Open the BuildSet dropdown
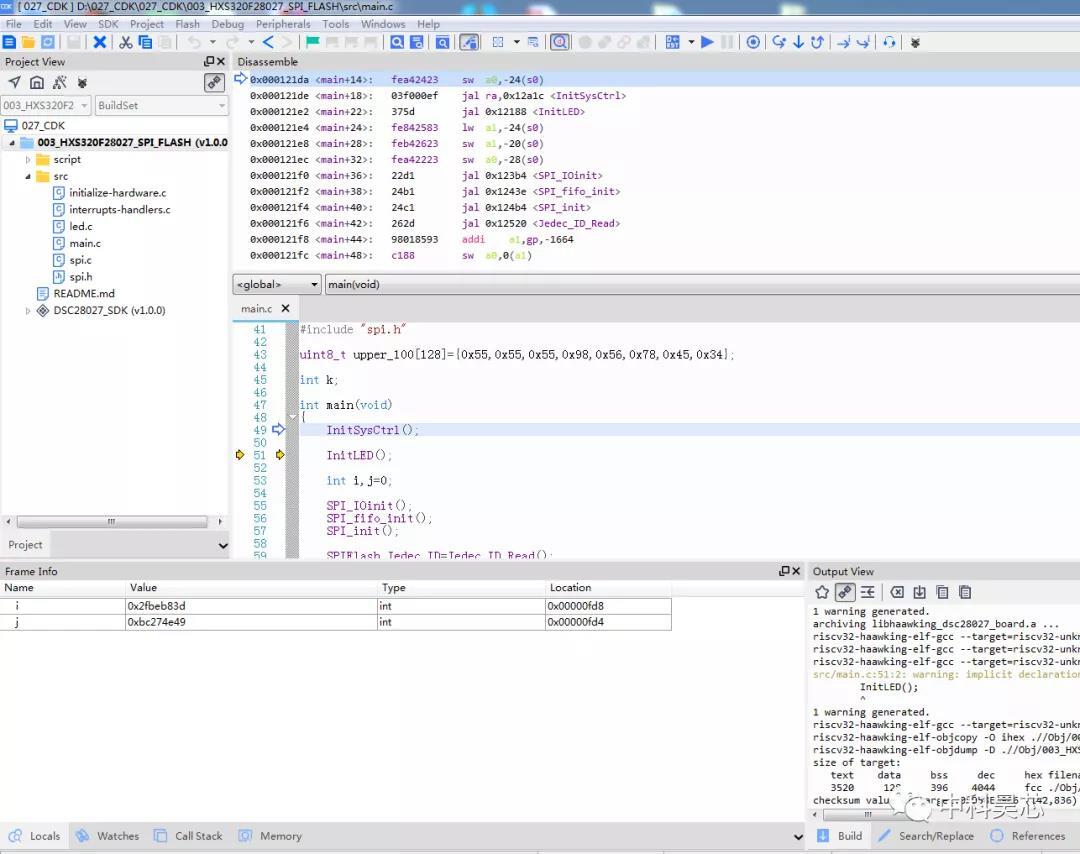This screenshot has width=1080, height=854. click(x=161, y=105)
